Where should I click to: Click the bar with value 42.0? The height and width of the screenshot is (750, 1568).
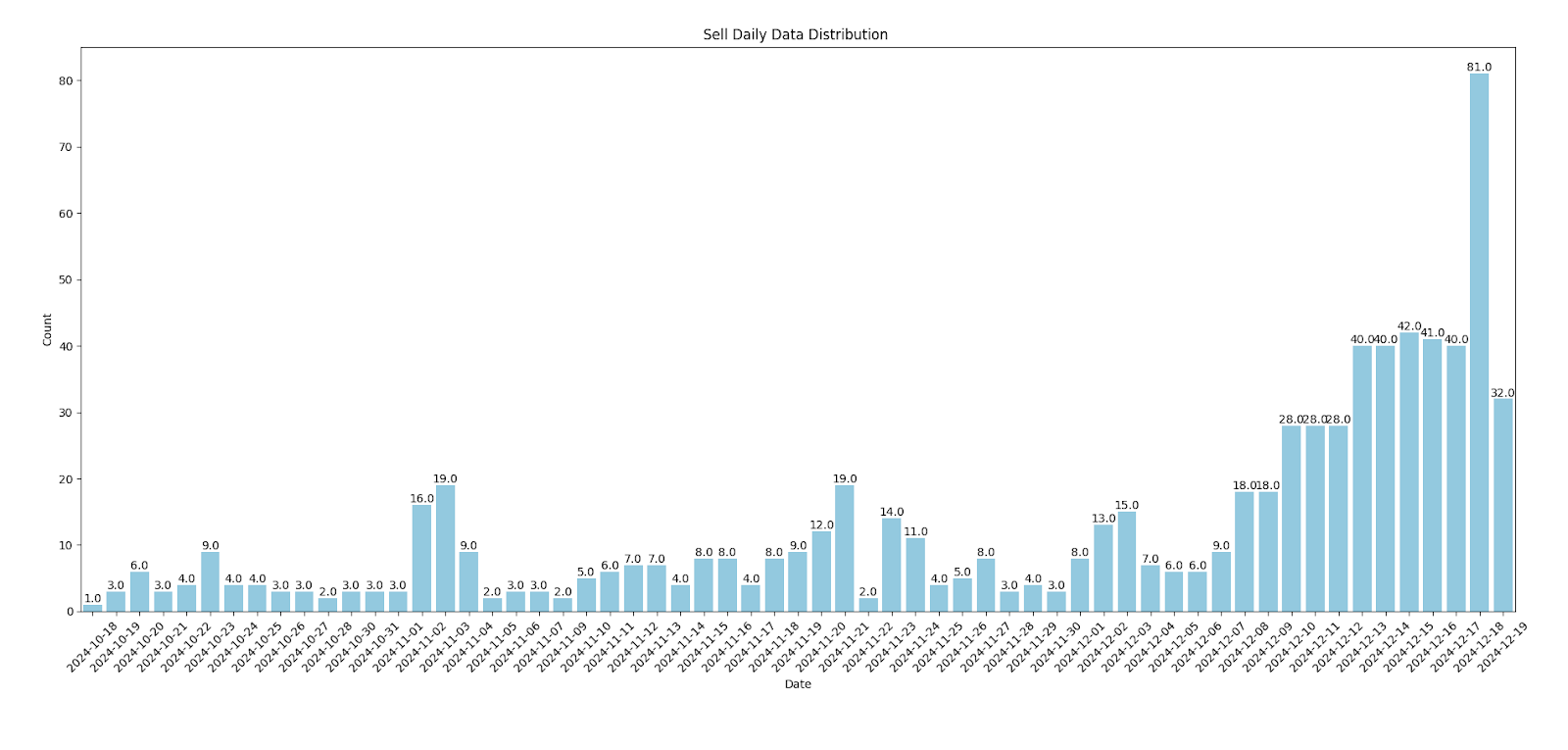click(x=1408, y=472)
